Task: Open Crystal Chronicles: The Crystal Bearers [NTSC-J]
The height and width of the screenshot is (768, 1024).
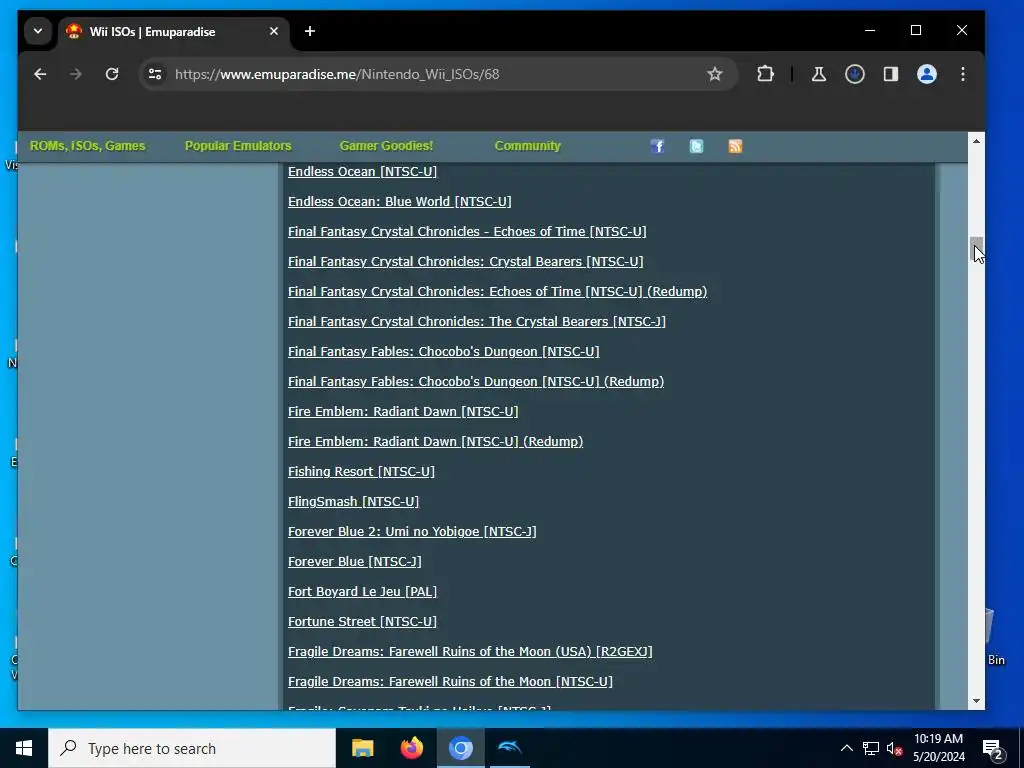Action: [477, 322]
